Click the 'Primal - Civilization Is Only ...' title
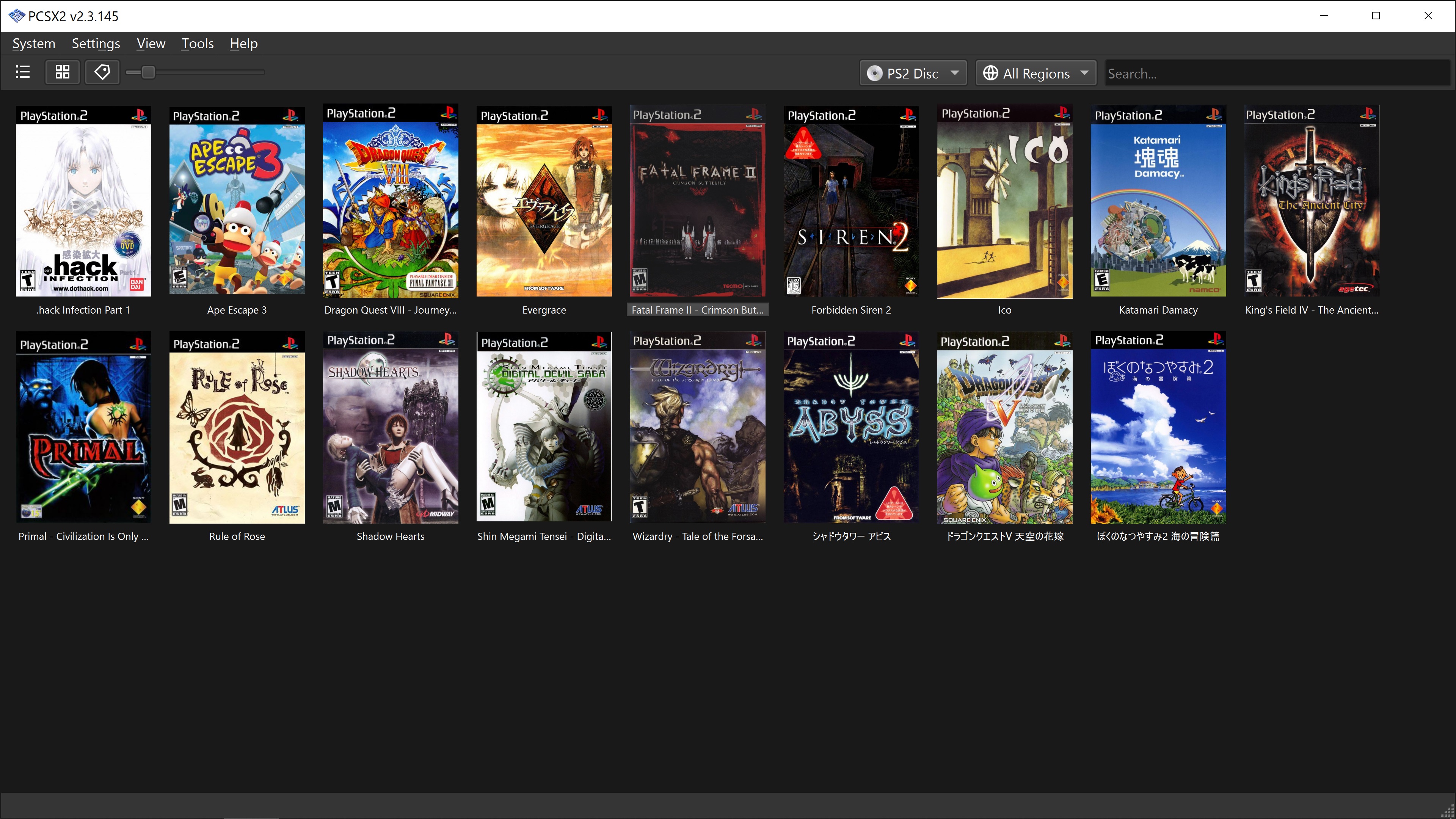This screenshot has width=1456, height=819. (x=84, y=537)
